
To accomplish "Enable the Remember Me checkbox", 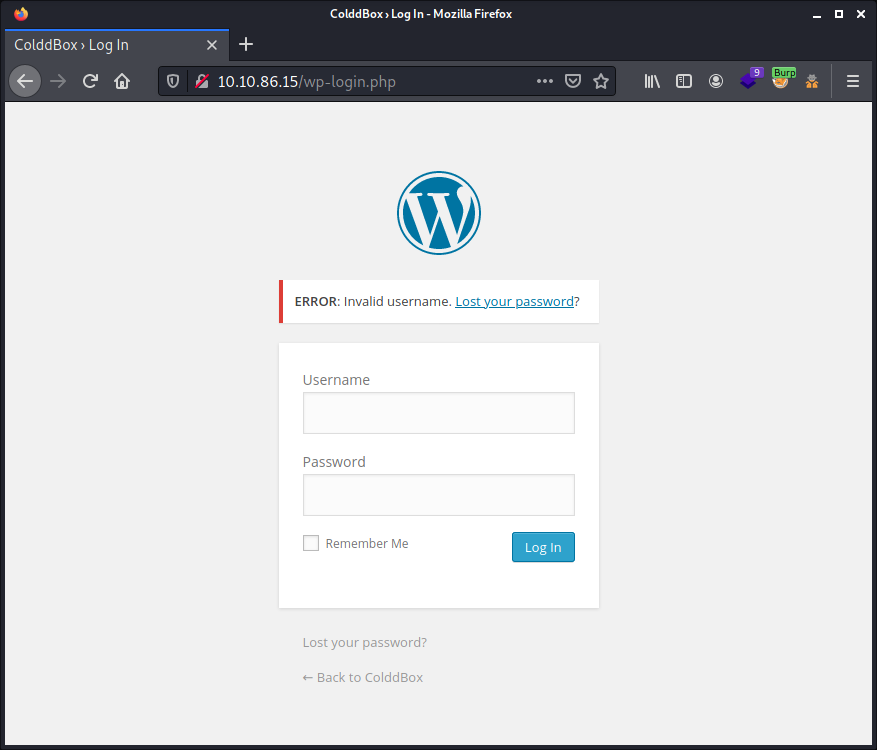I will pyautogui.click(x=311, y=543).
